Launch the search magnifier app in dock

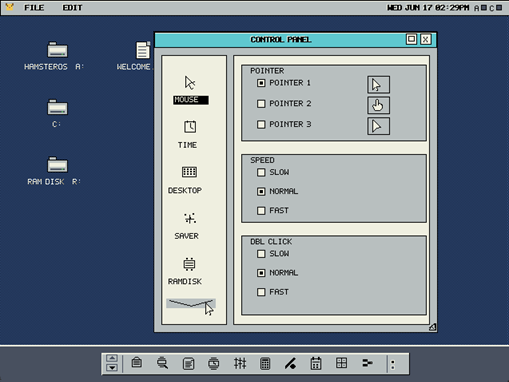[162, 363]
